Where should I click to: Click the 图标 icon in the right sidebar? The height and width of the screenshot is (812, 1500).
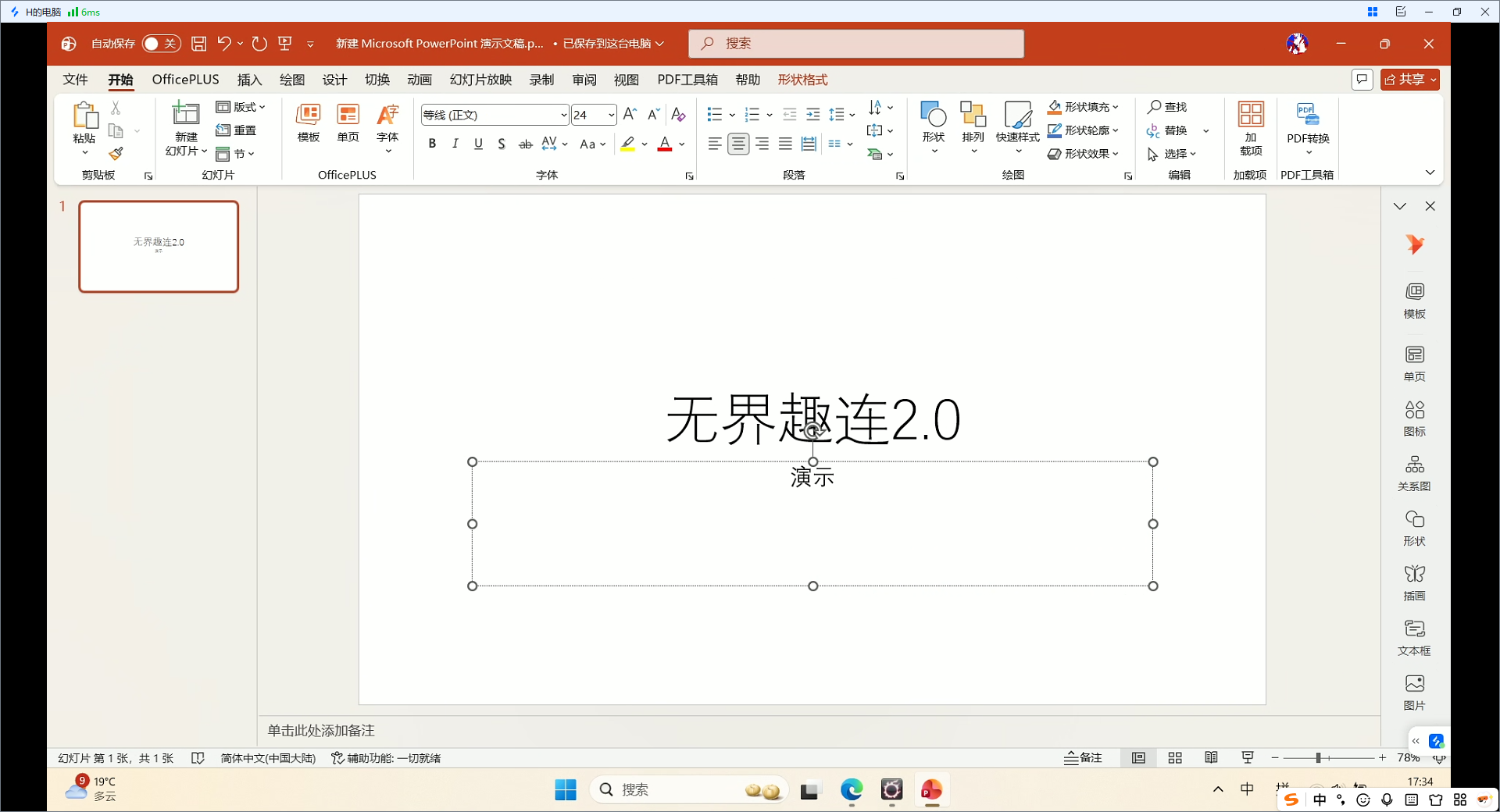click(1414, 418)
